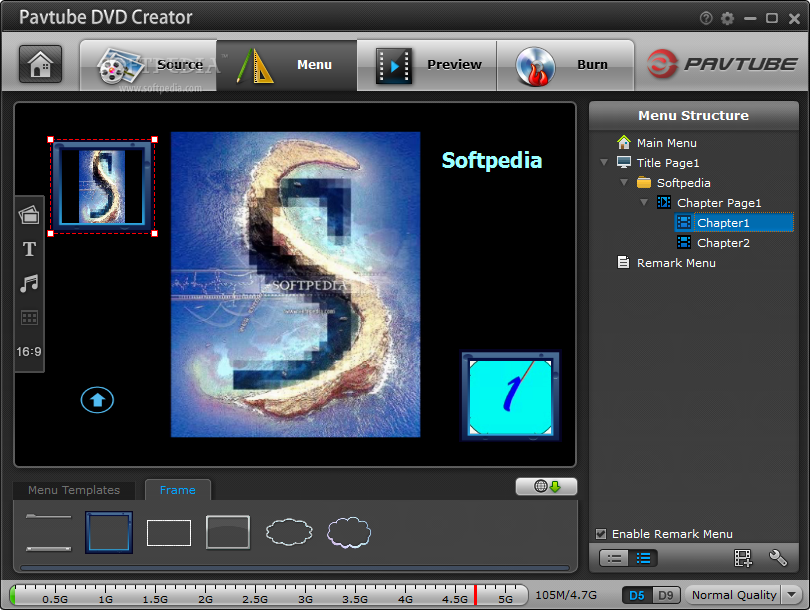Viewport: 810px width, 610px height.
Task: Choose the first cloud-shaped frame
Action: tap(289, 533)
